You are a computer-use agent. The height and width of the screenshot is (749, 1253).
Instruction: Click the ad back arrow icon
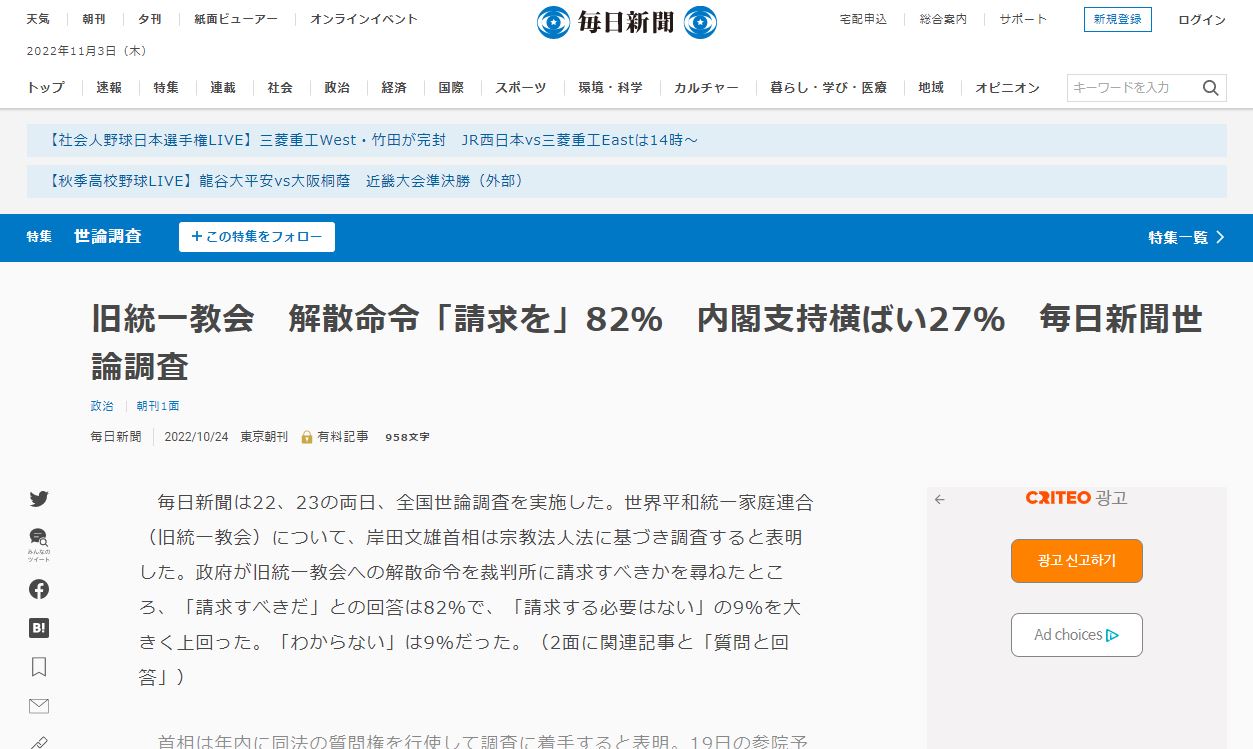pyautogui.click(x=939, y=499)
